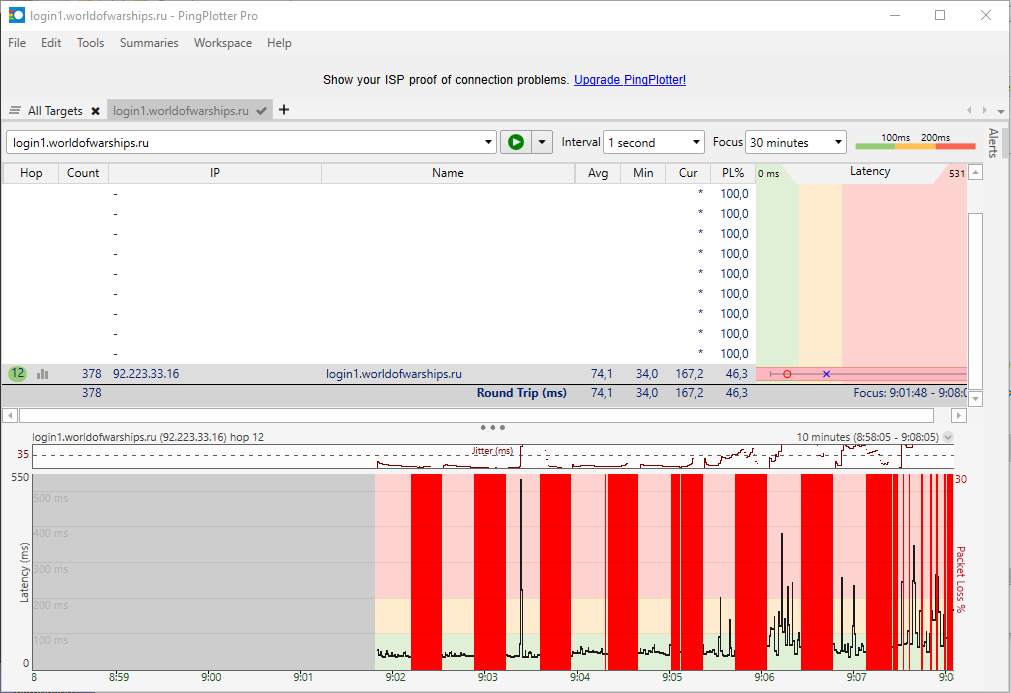Open the Help menu
1011x693 pixels.
click(279, 43)
